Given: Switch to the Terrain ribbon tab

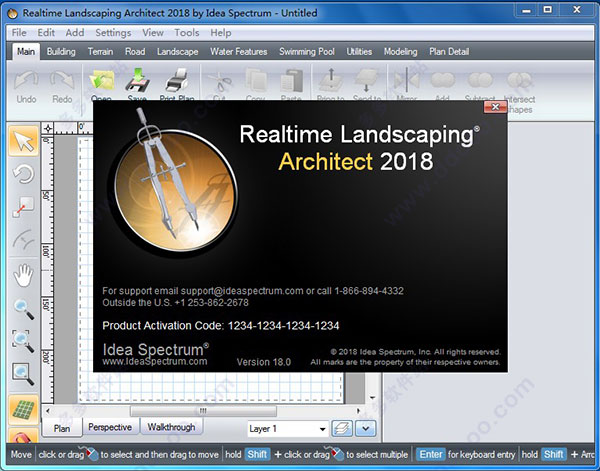Looking at the screenshot, I should (x=100, y=52).
